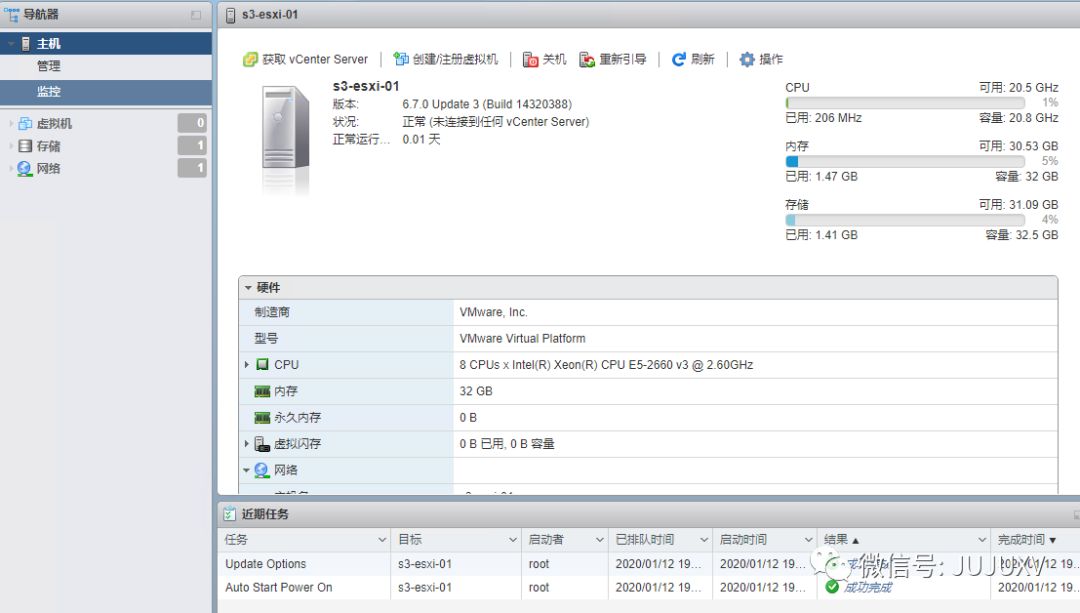The width and height of the screenshot is (1080, 613).
Task: Click the blue refresh (刷新) icon
Action: tap(678, 60)
